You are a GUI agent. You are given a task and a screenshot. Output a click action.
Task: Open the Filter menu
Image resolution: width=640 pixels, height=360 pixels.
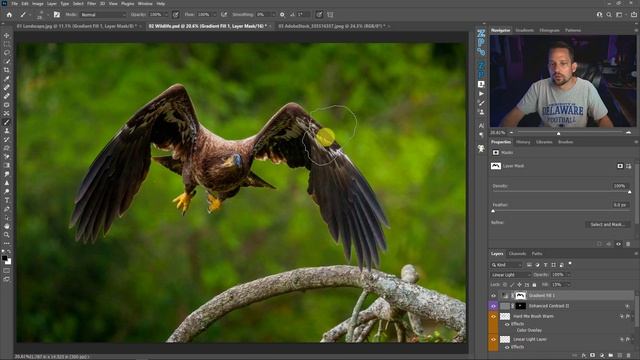coord(91,4)
